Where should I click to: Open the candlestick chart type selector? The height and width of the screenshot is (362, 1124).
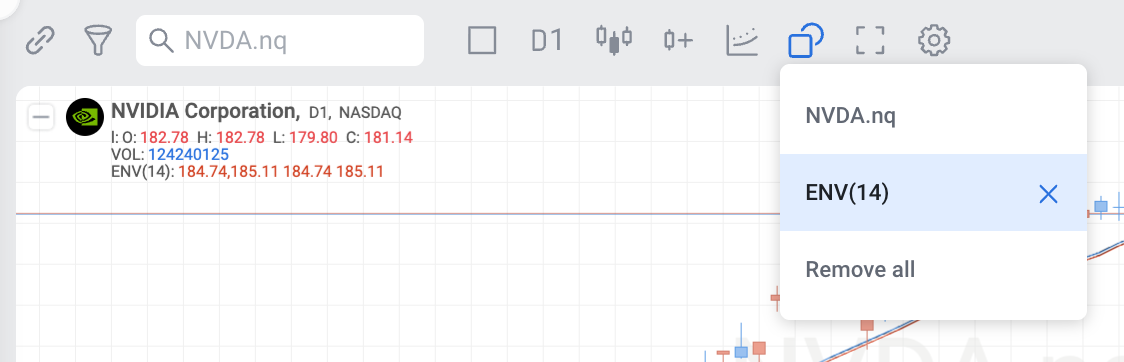[614, 40]
